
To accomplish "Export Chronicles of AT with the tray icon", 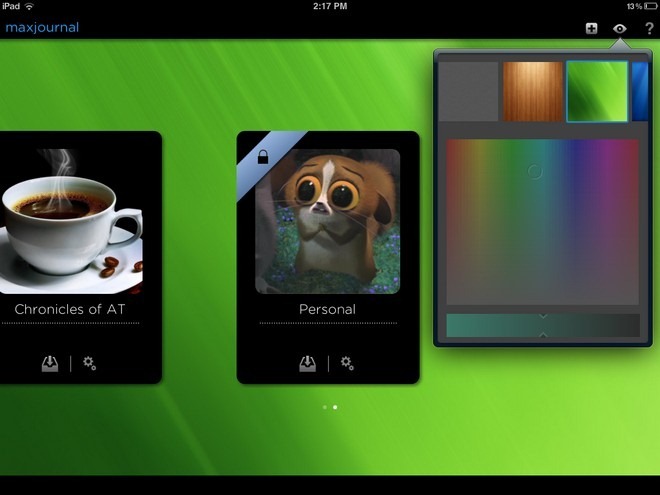I will [50, 364].
